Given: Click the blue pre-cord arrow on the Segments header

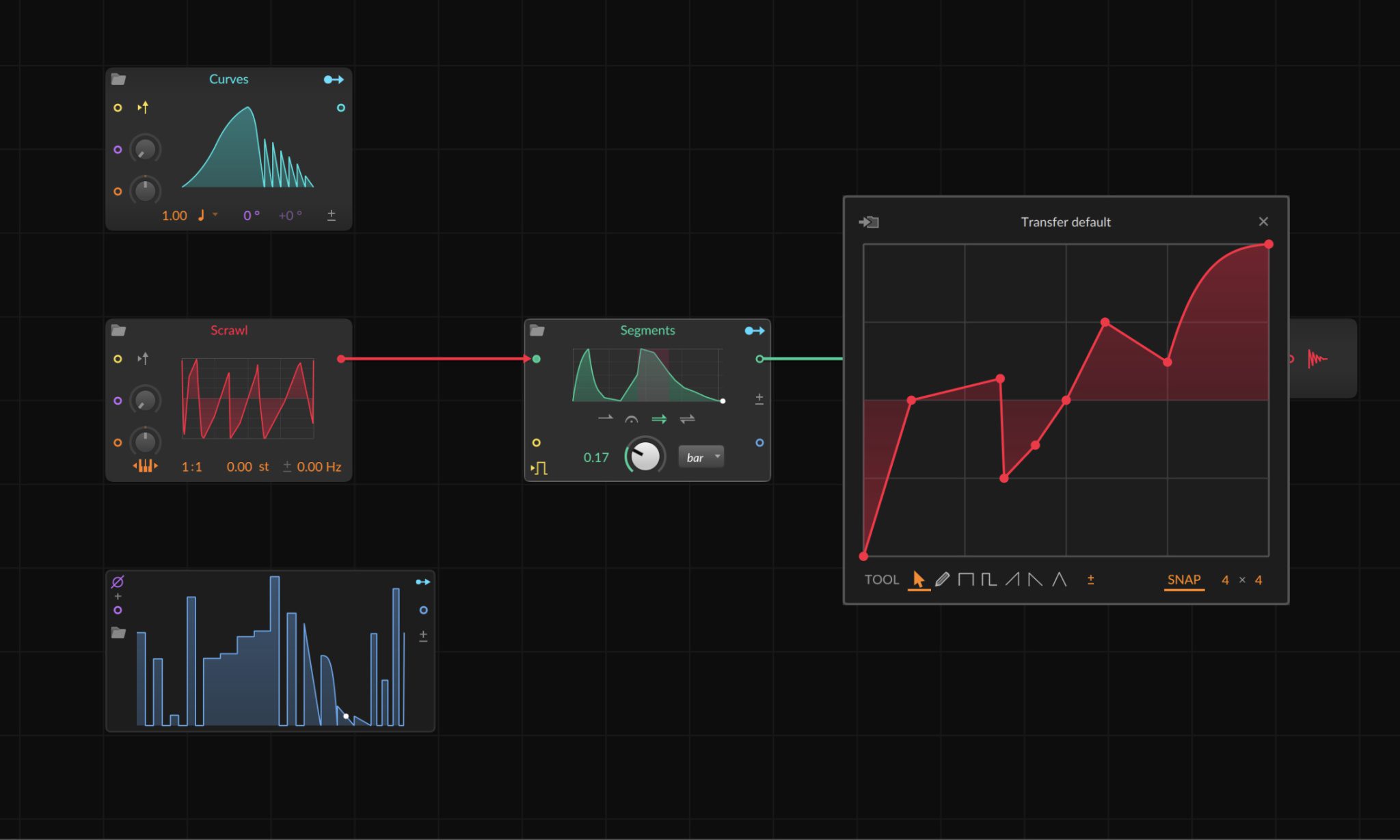Looking at the screenshot, I should click(755, 330).
